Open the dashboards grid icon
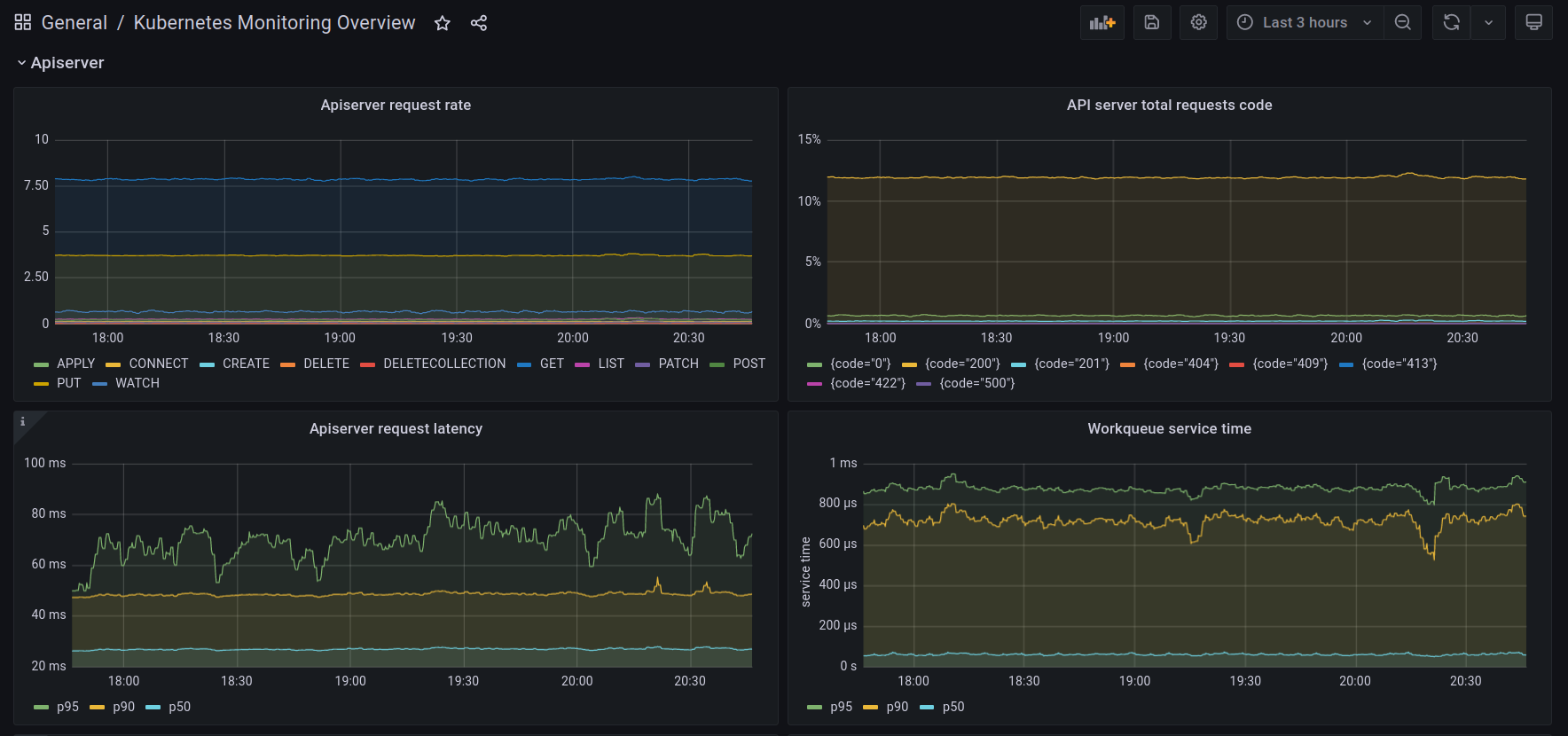This screenshot has width=1568, height=736. 23,23
